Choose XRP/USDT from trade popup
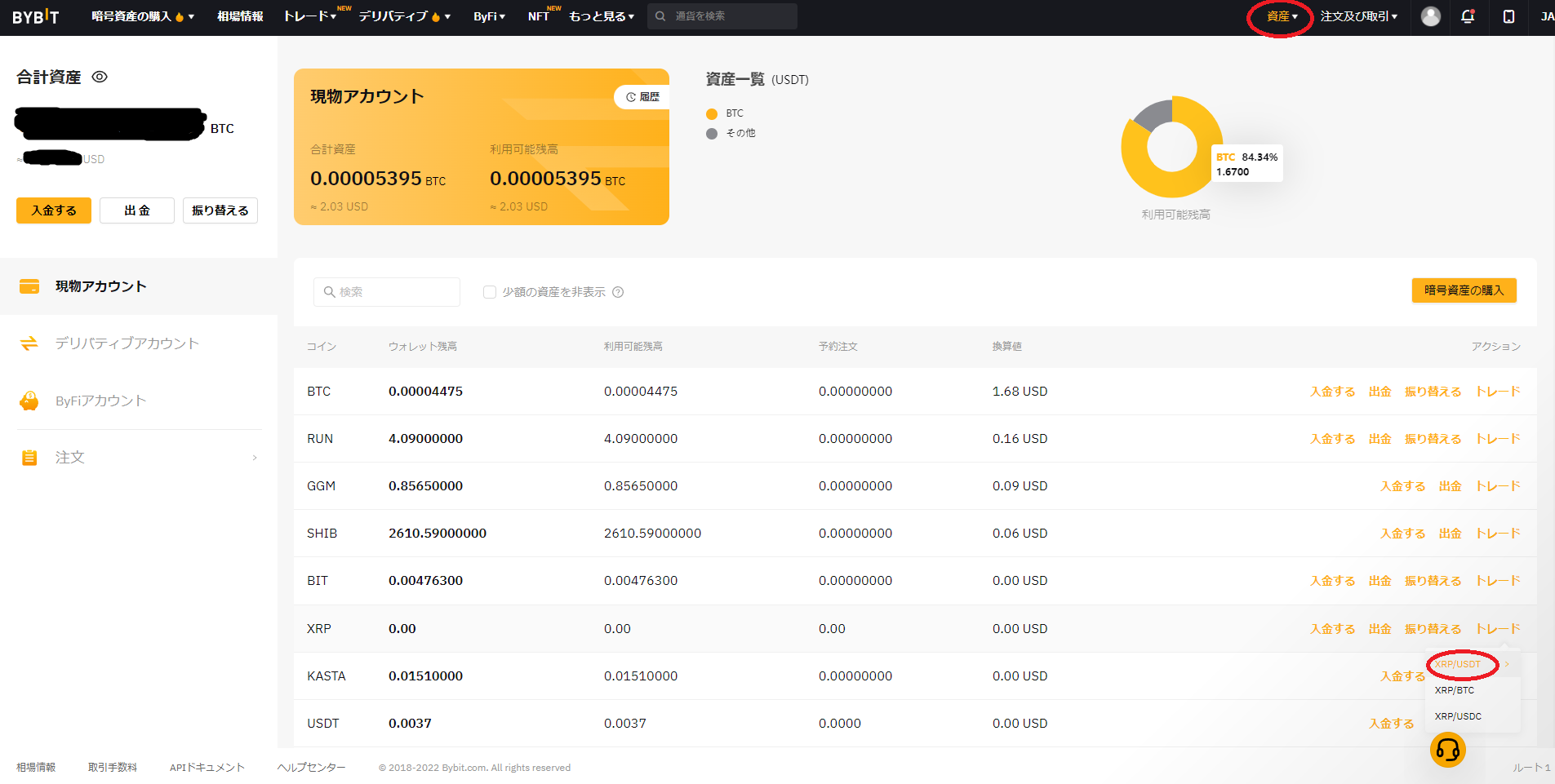Screen dimensions: 1555x784 [1458, 664]
